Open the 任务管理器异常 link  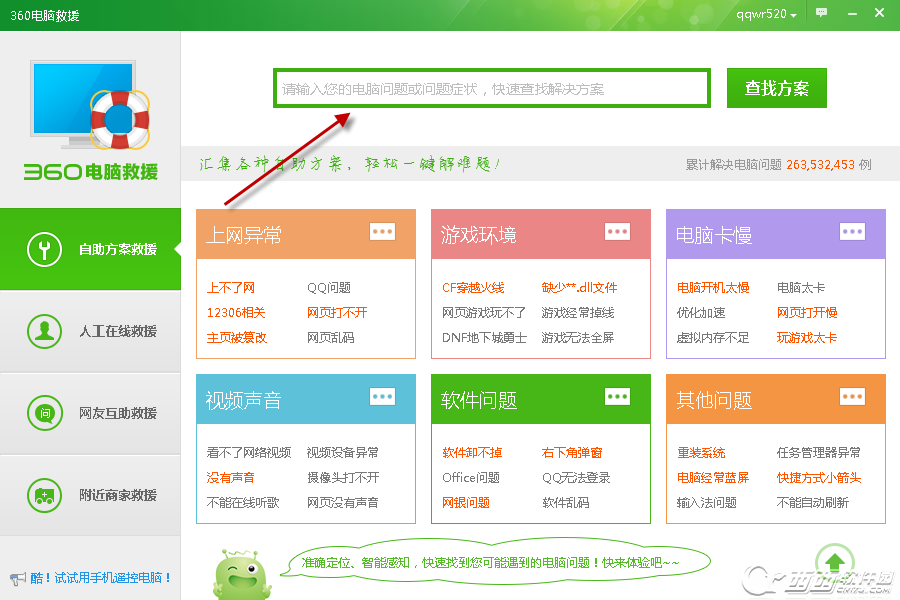[818, 452]
